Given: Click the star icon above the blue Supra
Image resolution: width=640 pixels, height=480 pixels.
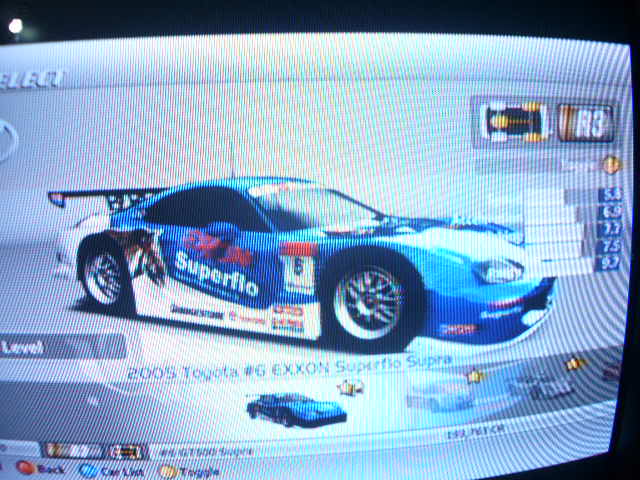Looking at the screenshot, I should coord(351,388).
